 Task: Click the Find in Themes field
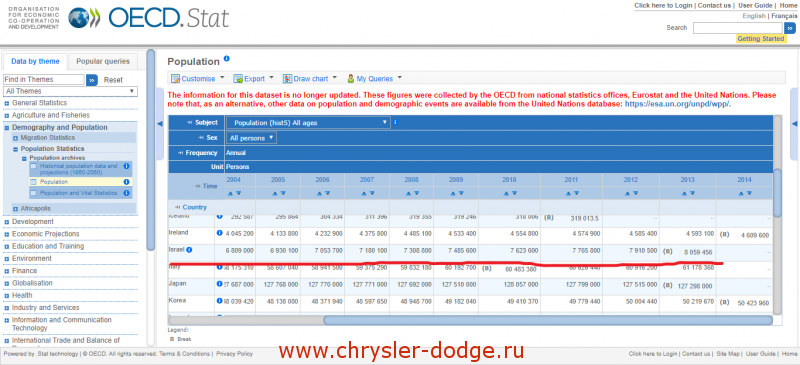pos(44,80)
